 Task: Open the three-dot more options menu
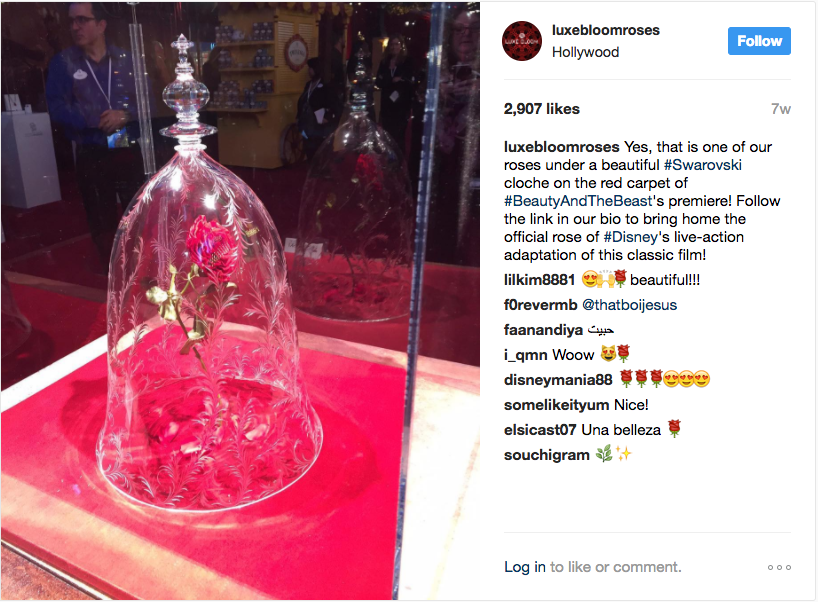[x=779, y=567]
